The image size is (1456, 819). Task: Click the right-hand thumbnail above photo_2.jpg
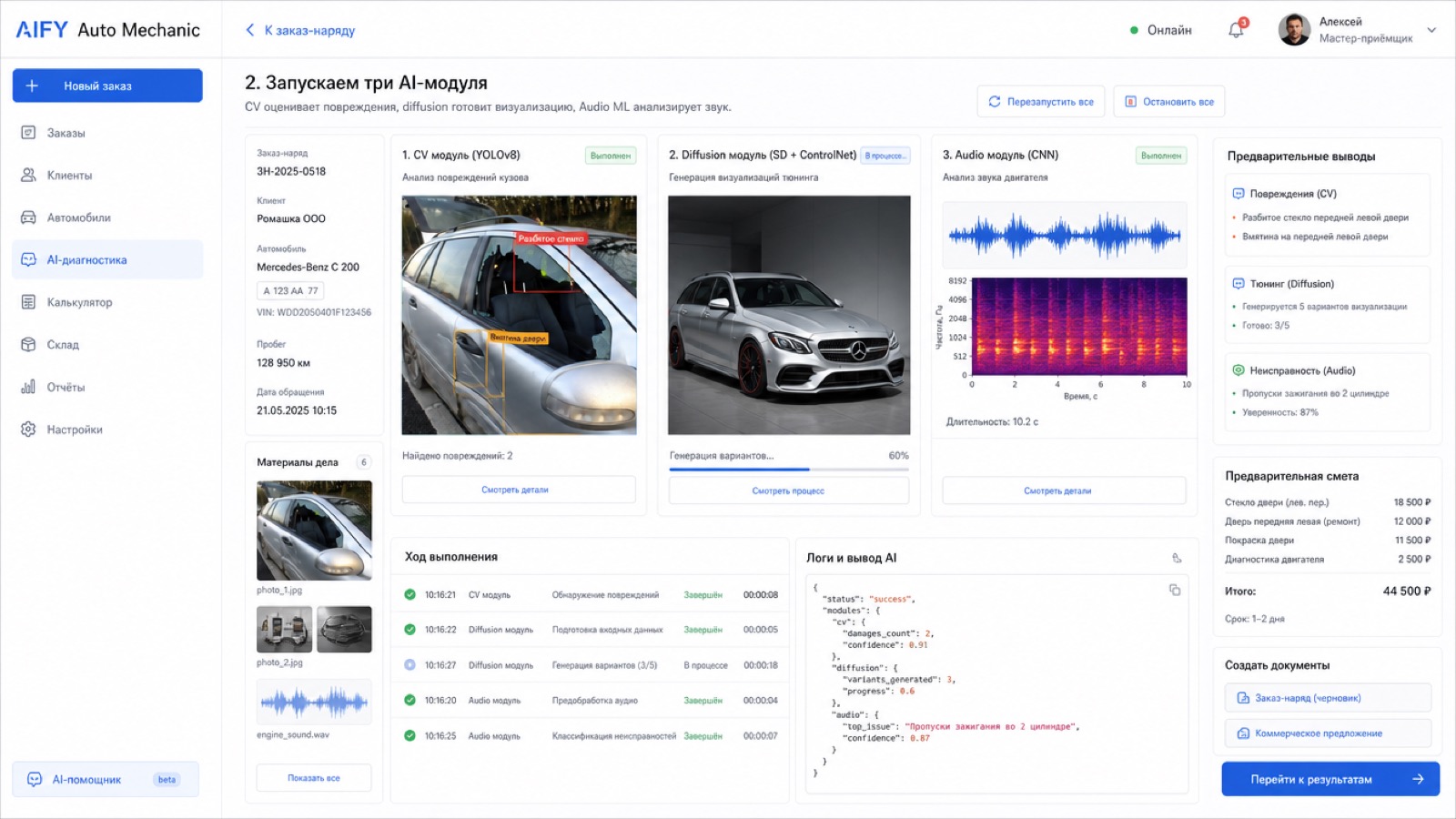point(344,629)
